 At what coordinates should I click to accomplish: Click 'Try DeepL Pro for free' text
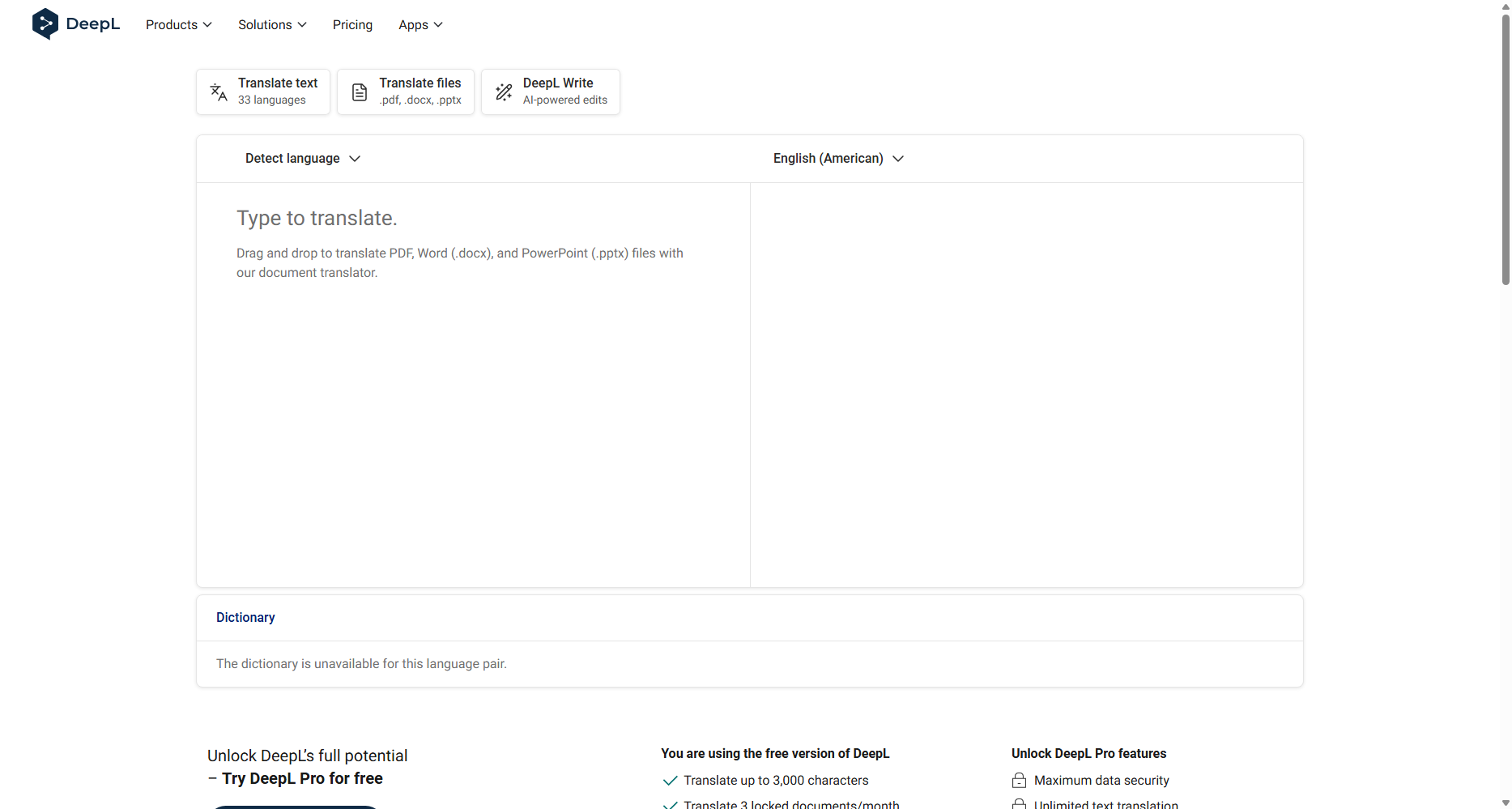click(x=302, y=778)
